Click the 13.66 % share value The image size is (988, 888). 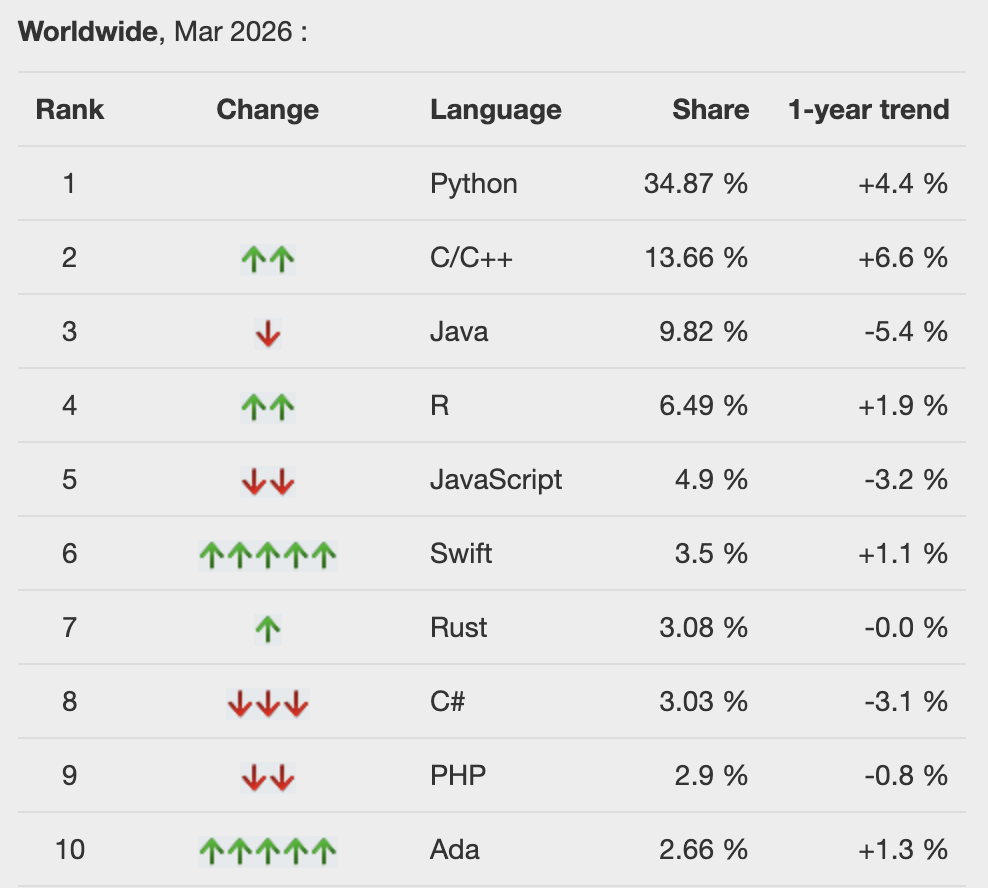pos(696,258)
